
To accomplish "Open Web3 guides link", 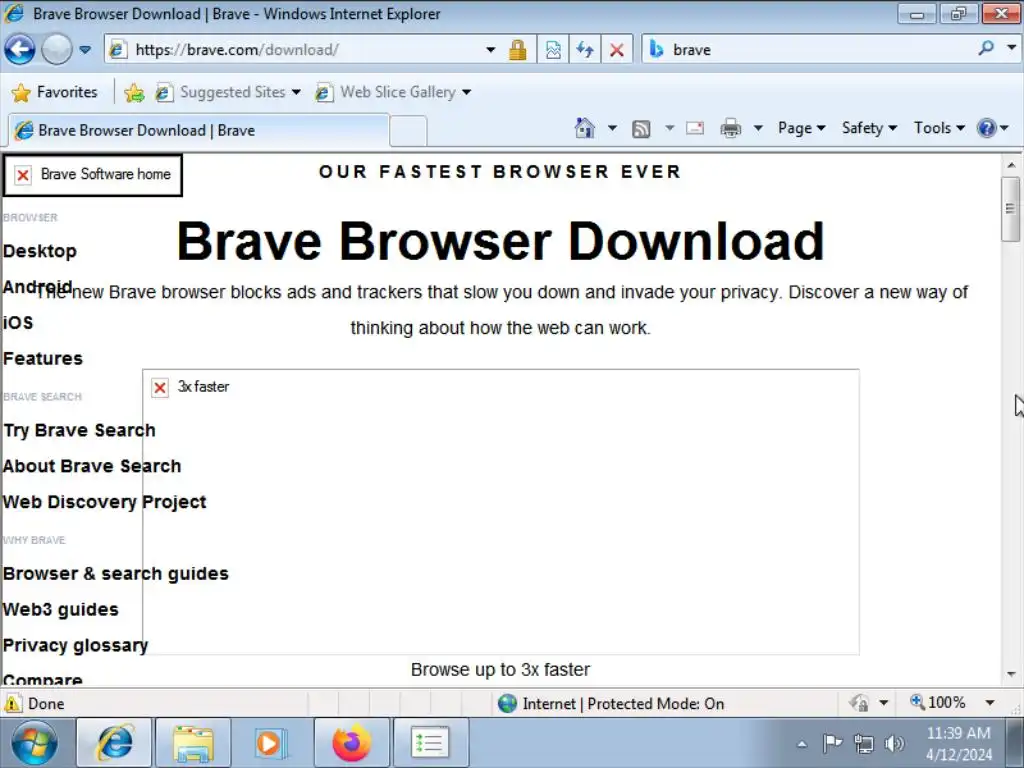I will point(61,609).
